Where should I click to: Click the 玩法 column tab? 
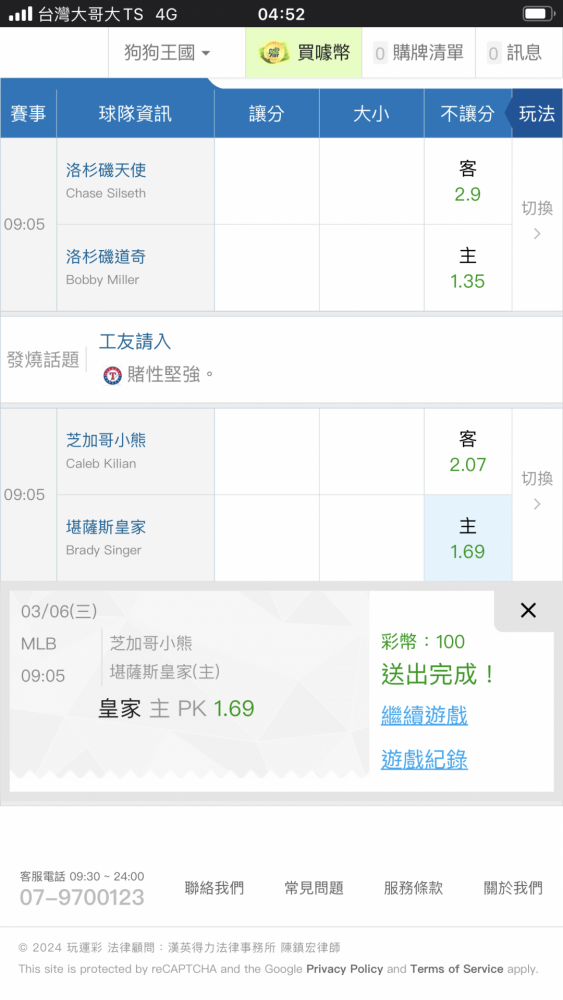(x=537, y=114)
